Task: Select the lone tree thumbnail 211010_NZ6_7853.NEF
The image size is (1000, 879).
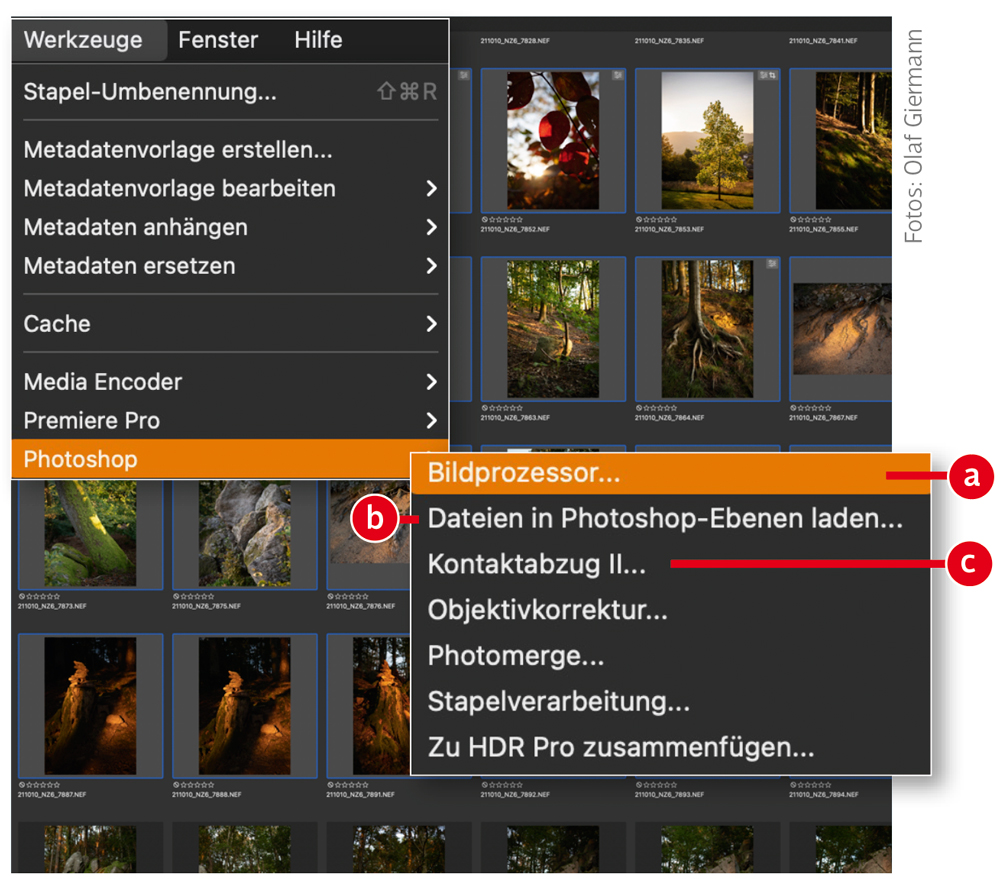Action: (707, 140)
